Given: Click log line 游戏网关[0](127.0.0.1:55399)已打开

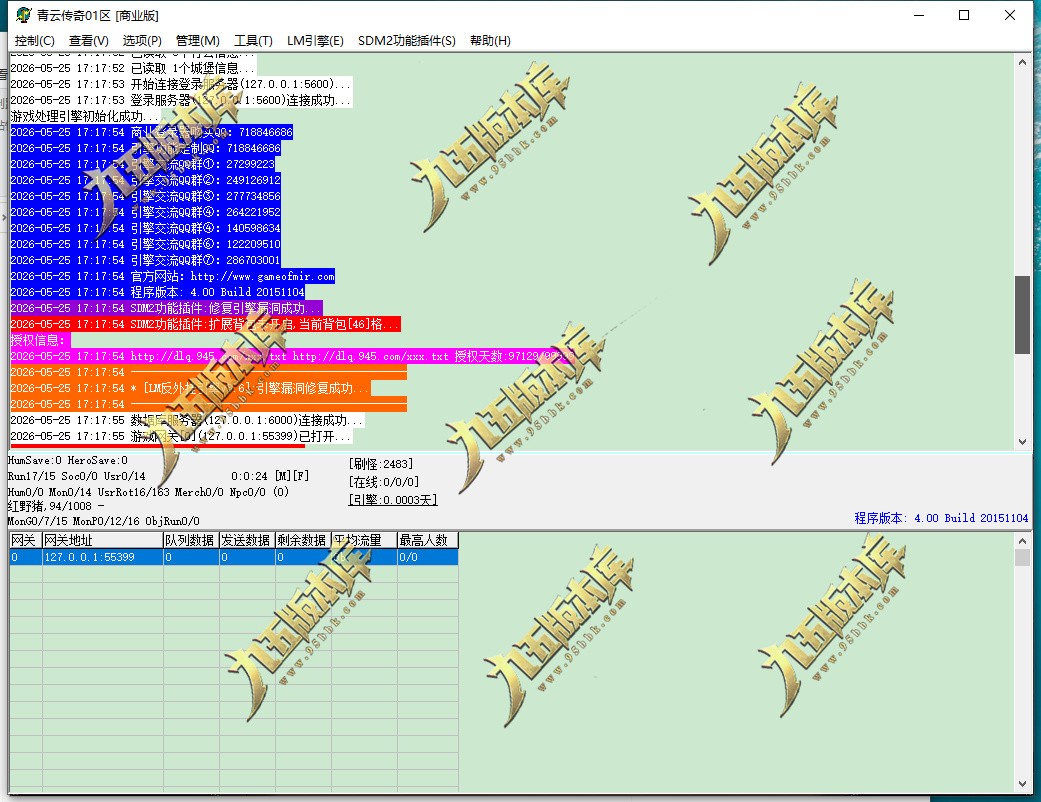Looking at the screenshot, I should [181, 436].
